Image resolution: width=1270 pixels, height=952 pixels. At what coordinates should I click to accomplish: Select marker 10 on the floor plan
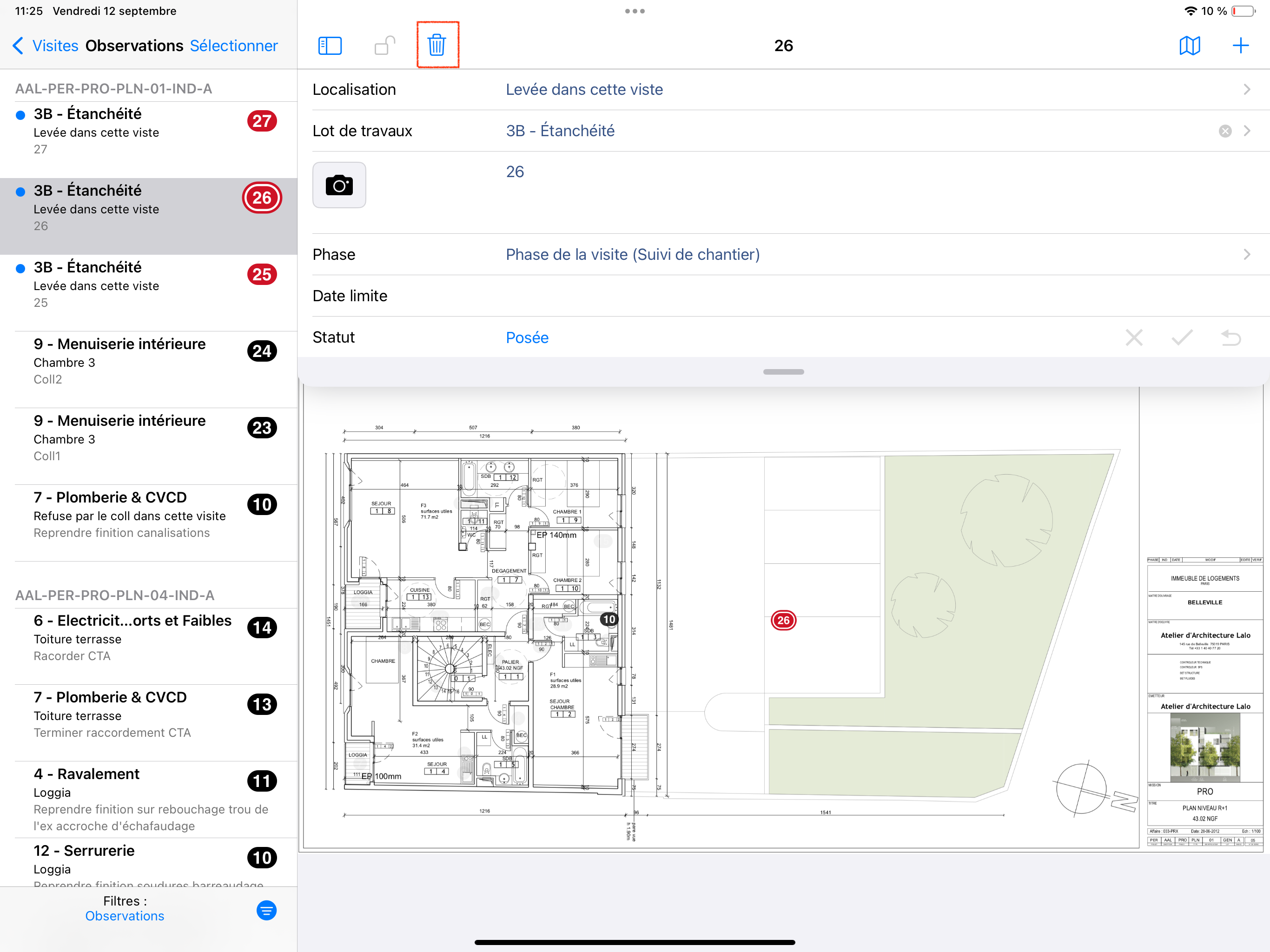click(609, 619)
